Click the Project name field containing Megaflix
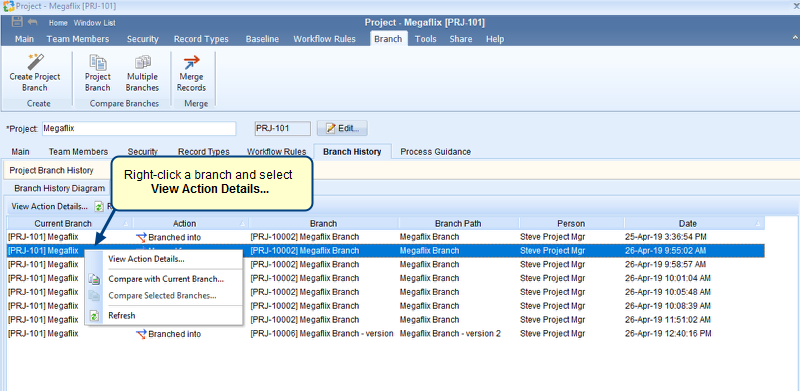 (139, 129)
